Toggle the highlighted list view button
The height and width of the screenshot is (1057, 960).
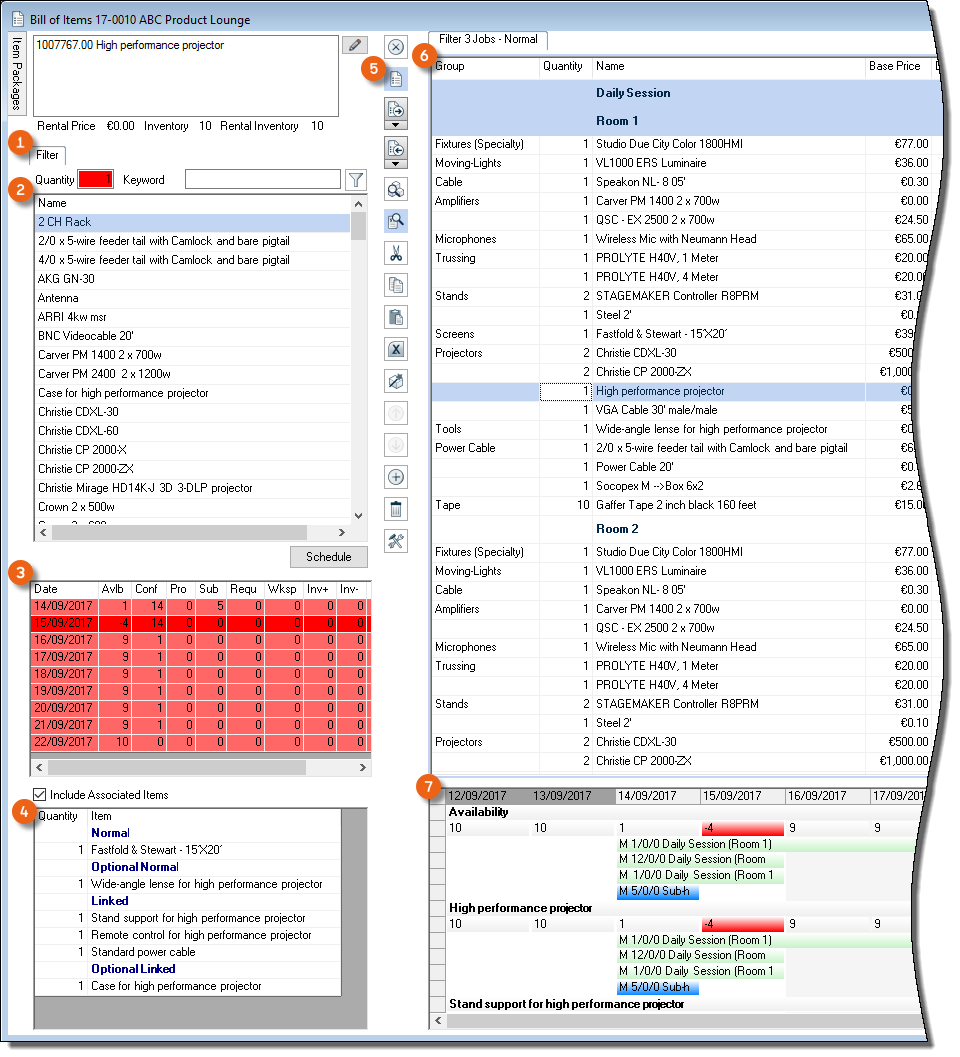click(x=396, y=79)
